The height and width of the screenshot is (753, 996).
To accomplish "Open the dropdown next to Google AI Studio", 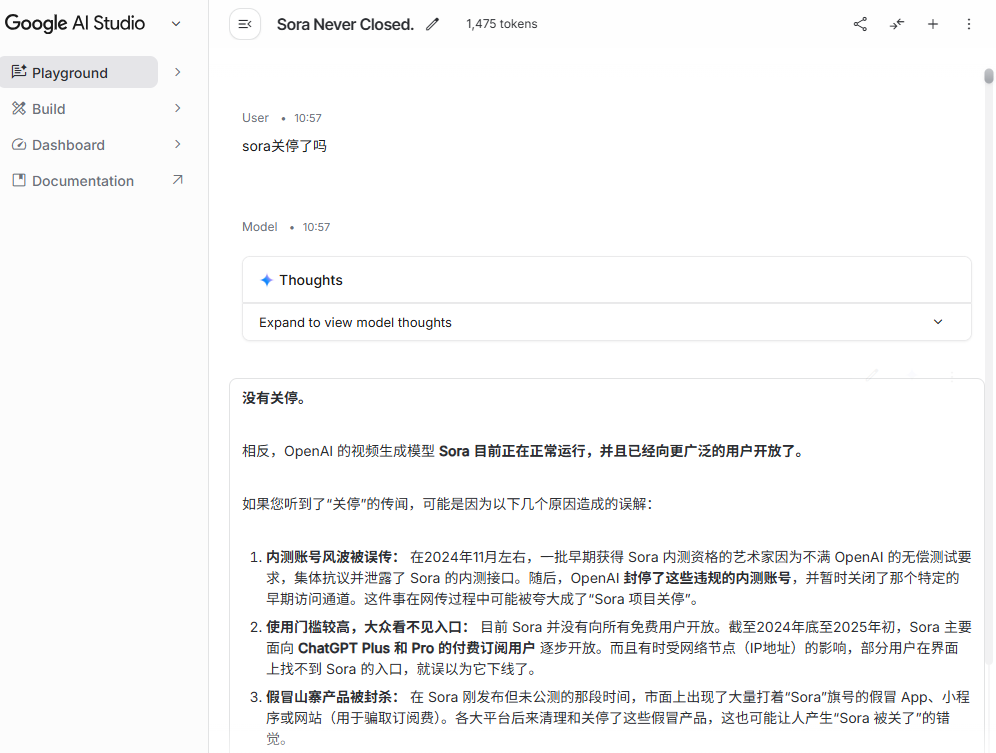I will coord(176,24).
